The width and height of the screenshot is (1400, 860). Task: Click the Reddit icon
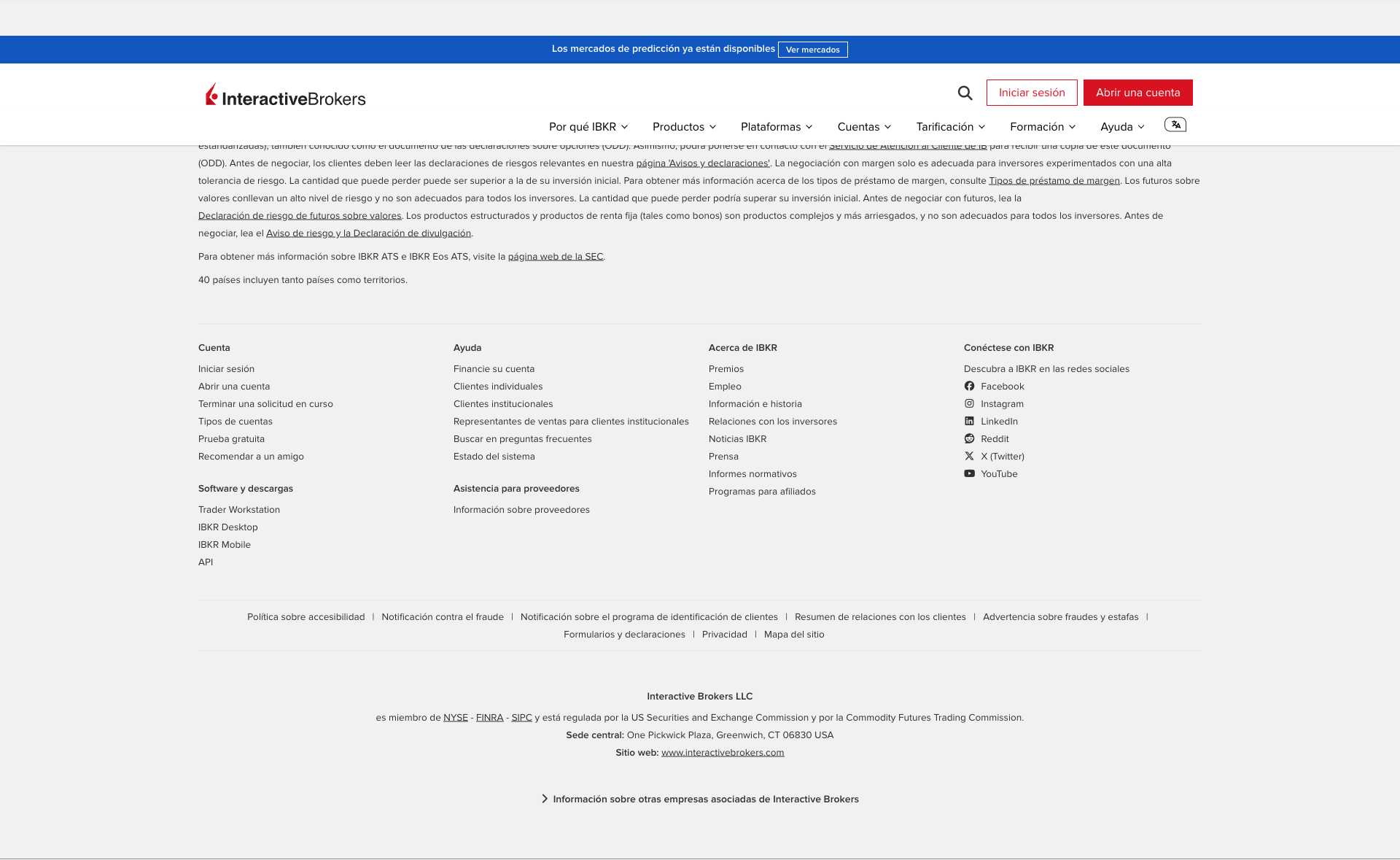click(x=969, y=438)
